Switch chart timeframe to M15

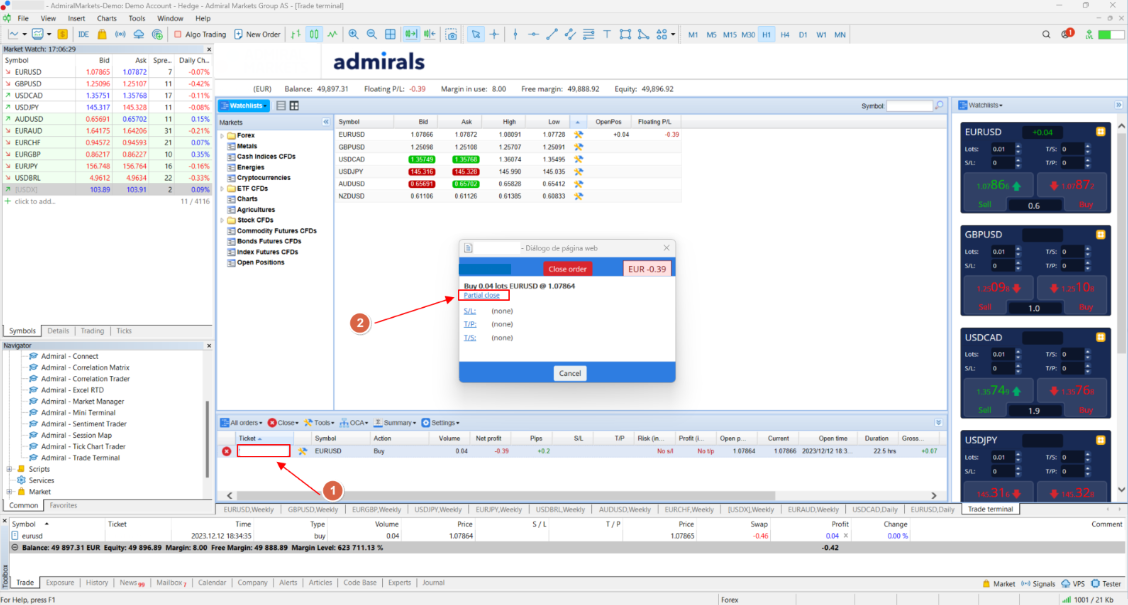pos(729,35)
